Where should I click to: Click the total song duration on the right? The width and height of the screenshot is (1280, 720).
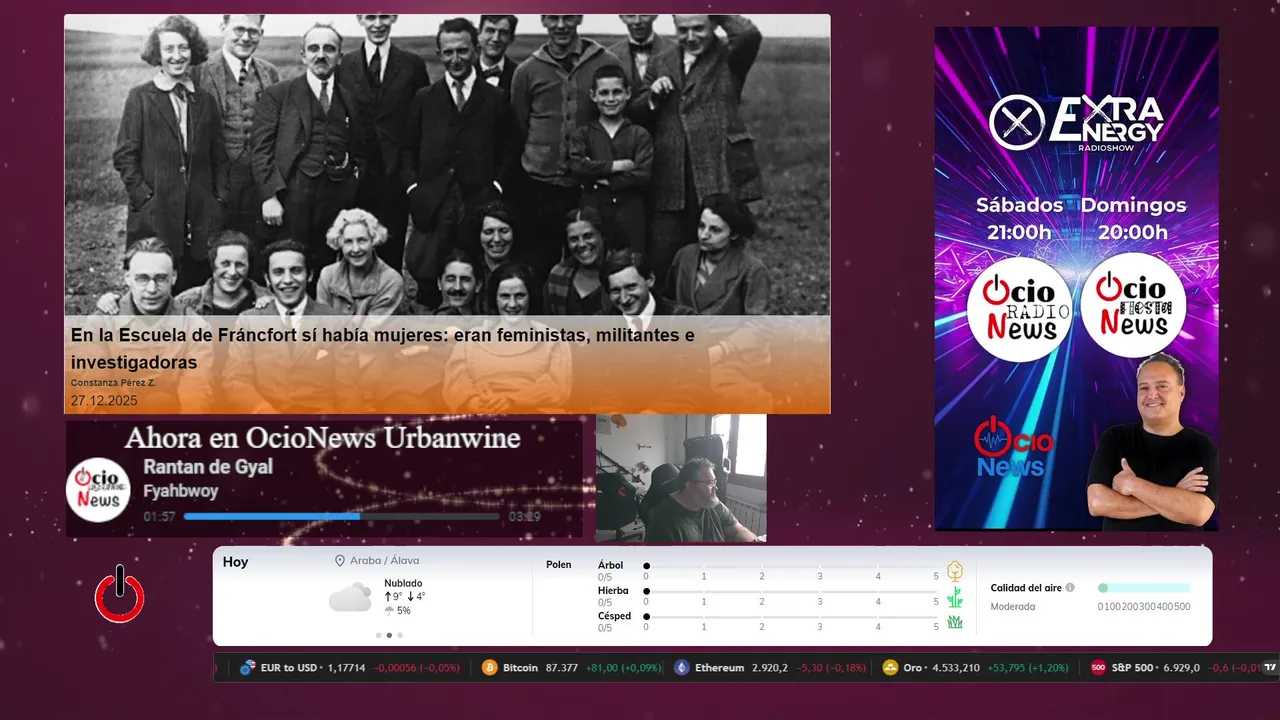coord(525,517)
